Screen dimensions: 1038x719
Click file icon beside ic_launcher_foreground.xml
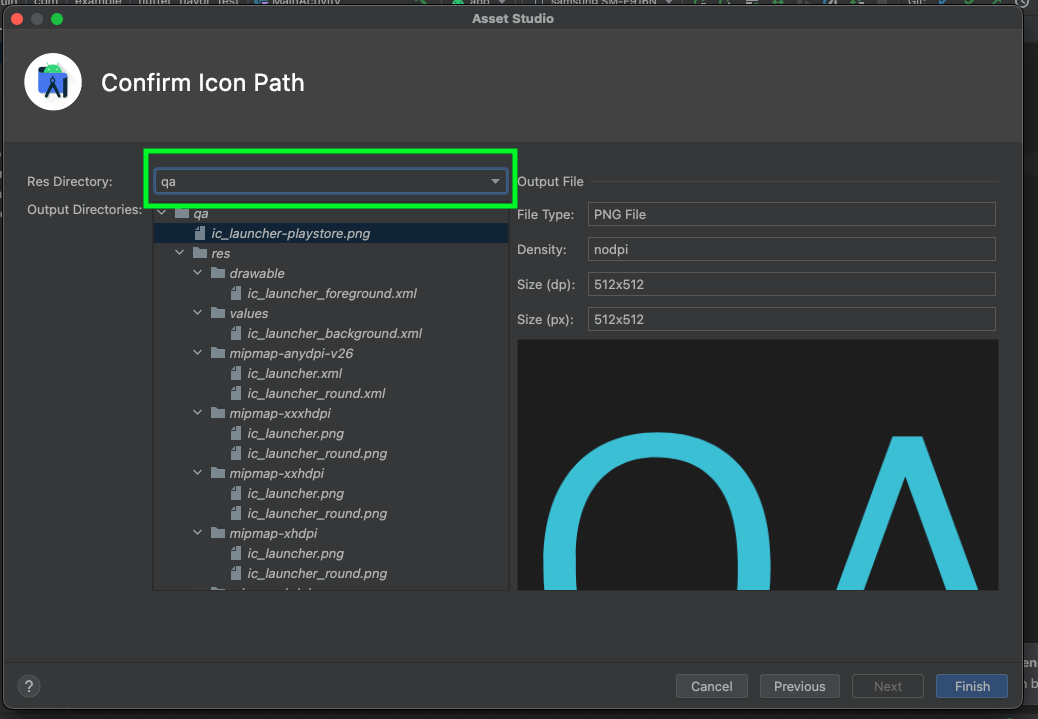236,293
